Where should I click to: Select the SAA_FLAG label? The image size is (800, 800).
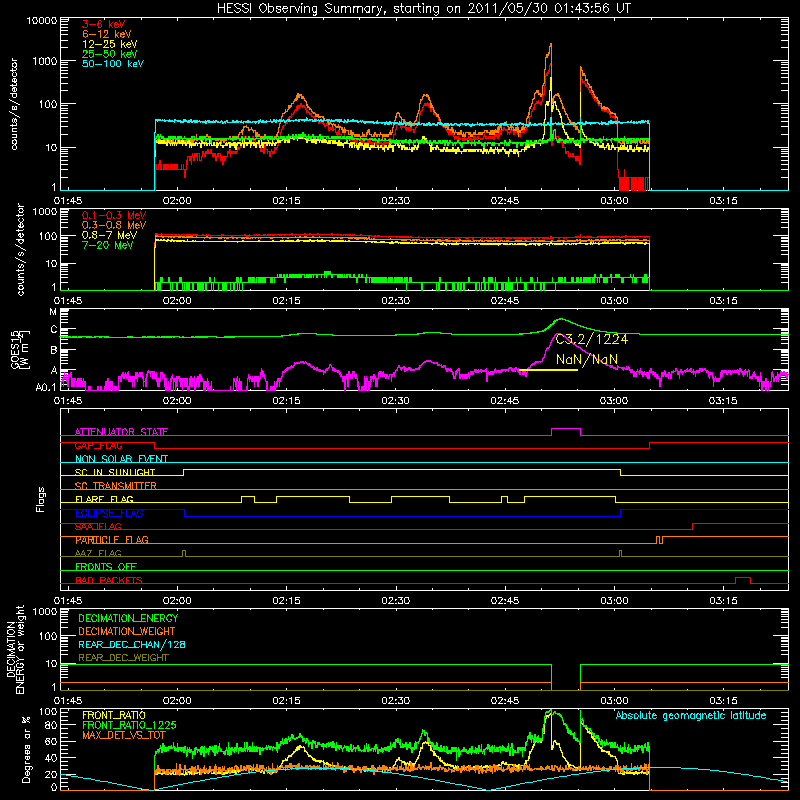pyautogui.click(x=98, y=527)
